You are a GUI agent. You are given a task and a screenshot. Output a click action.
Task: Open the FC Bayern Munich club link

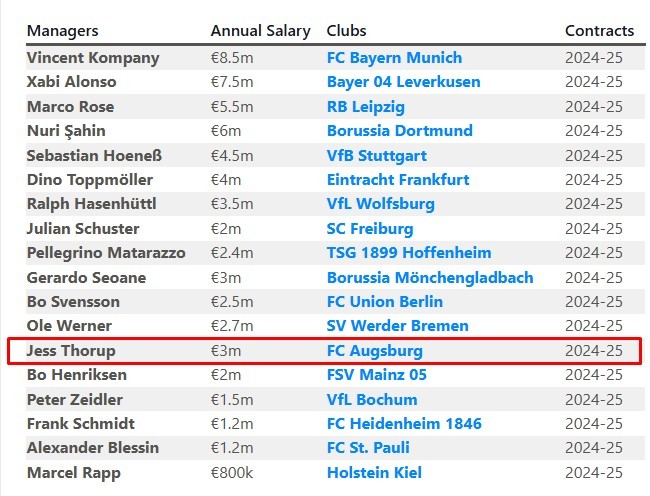click(394, 57)
